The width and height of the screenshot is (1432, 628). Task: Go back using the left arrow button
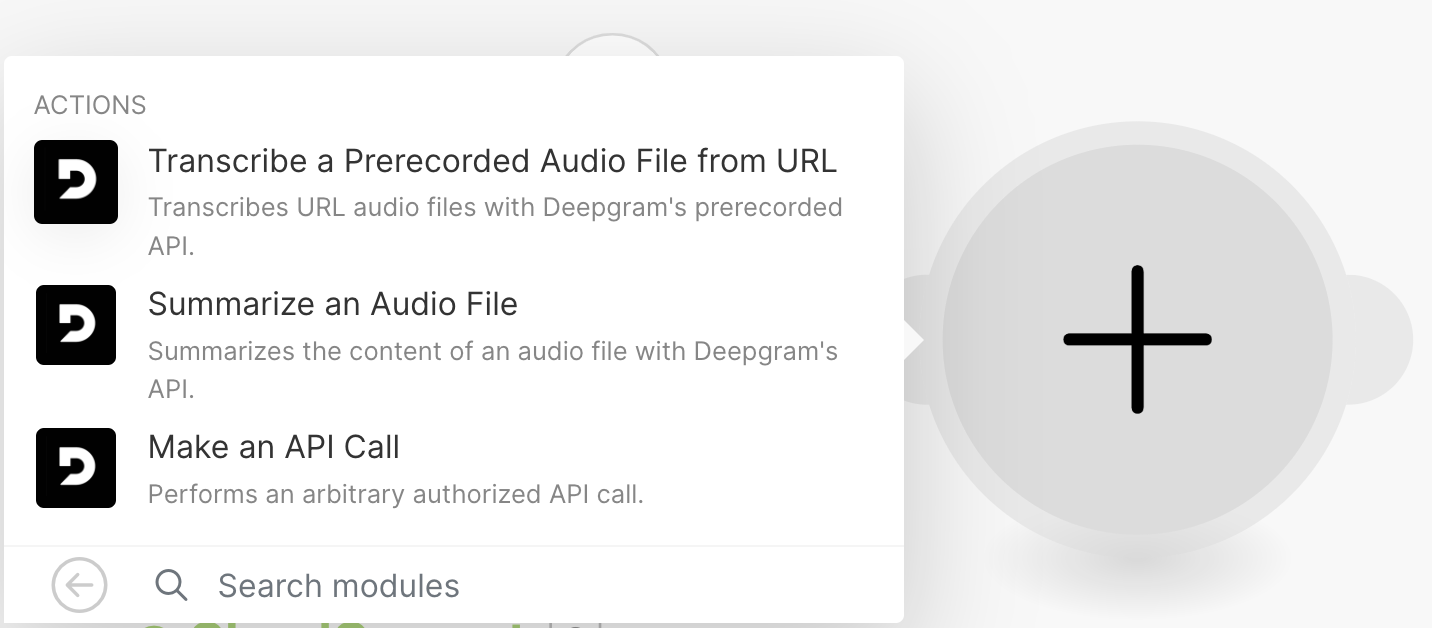(x=80, y=585)
